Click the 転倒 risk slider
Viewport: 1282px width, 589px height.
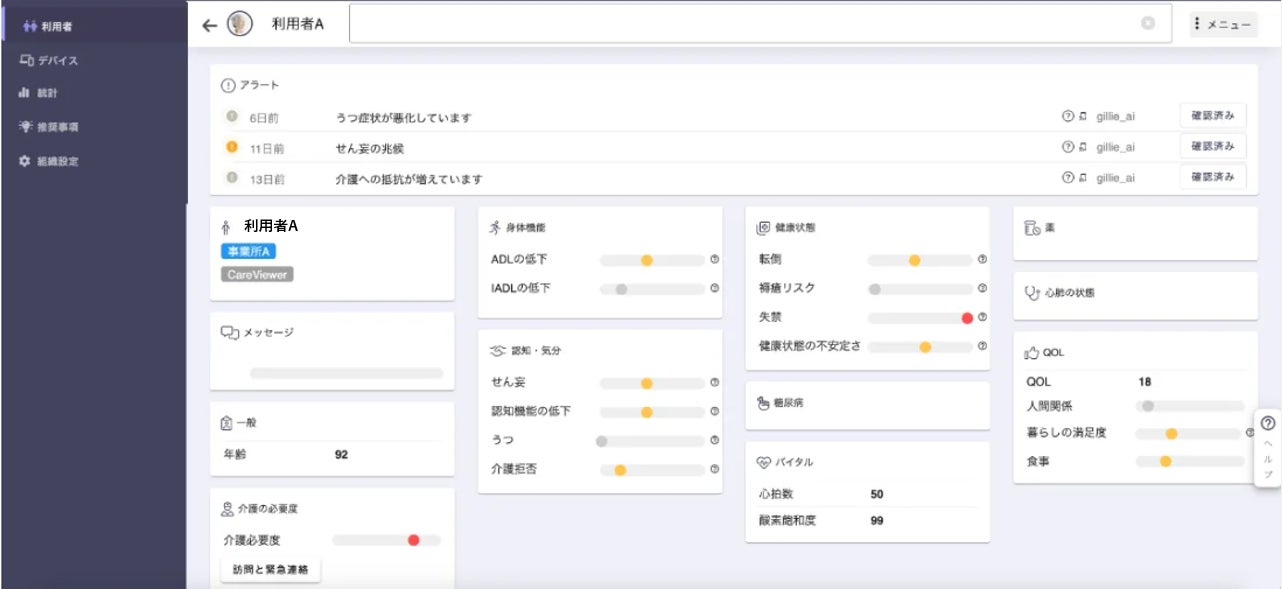919,260
